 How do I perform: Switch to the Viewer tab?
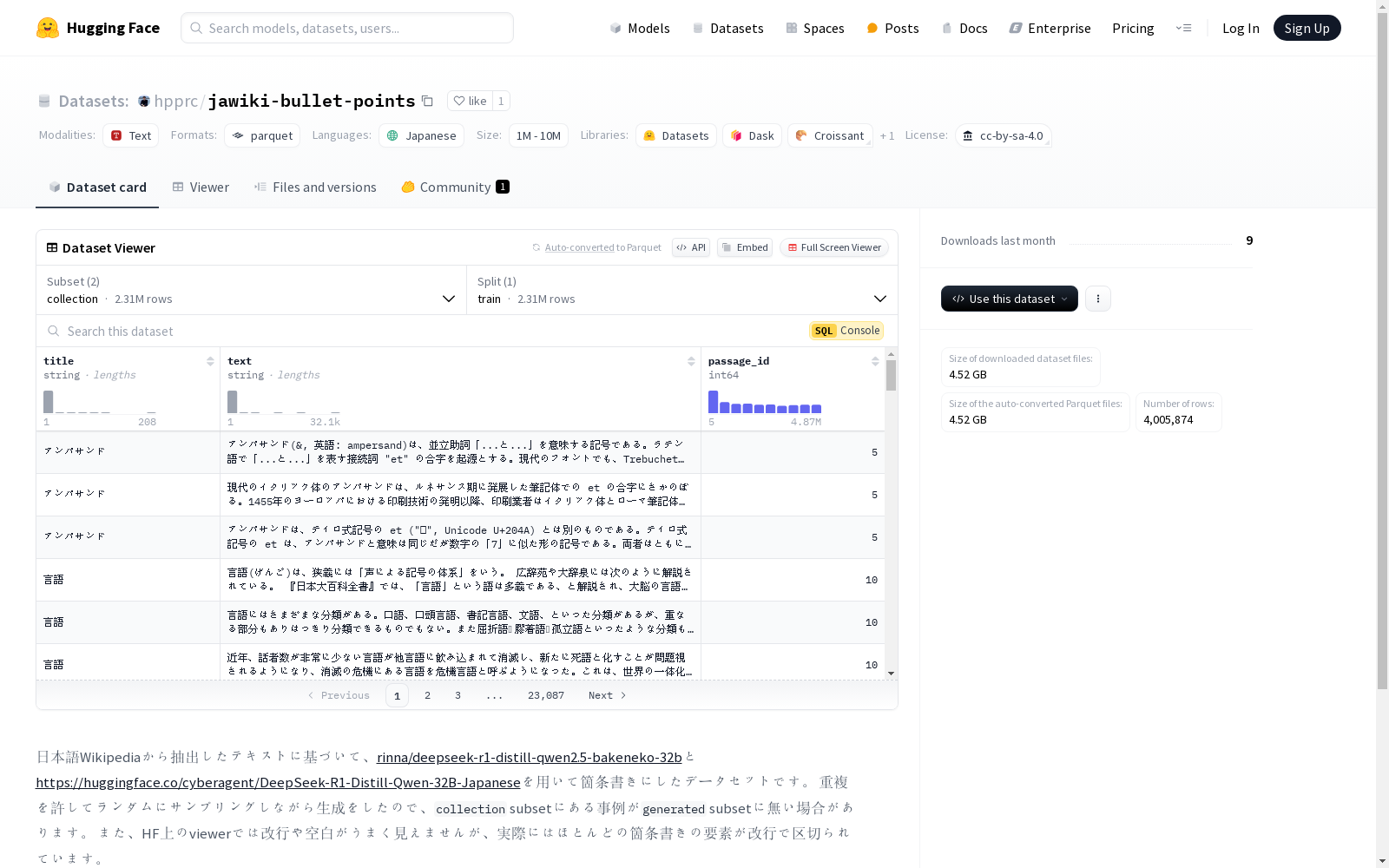[x=201, y=187]
